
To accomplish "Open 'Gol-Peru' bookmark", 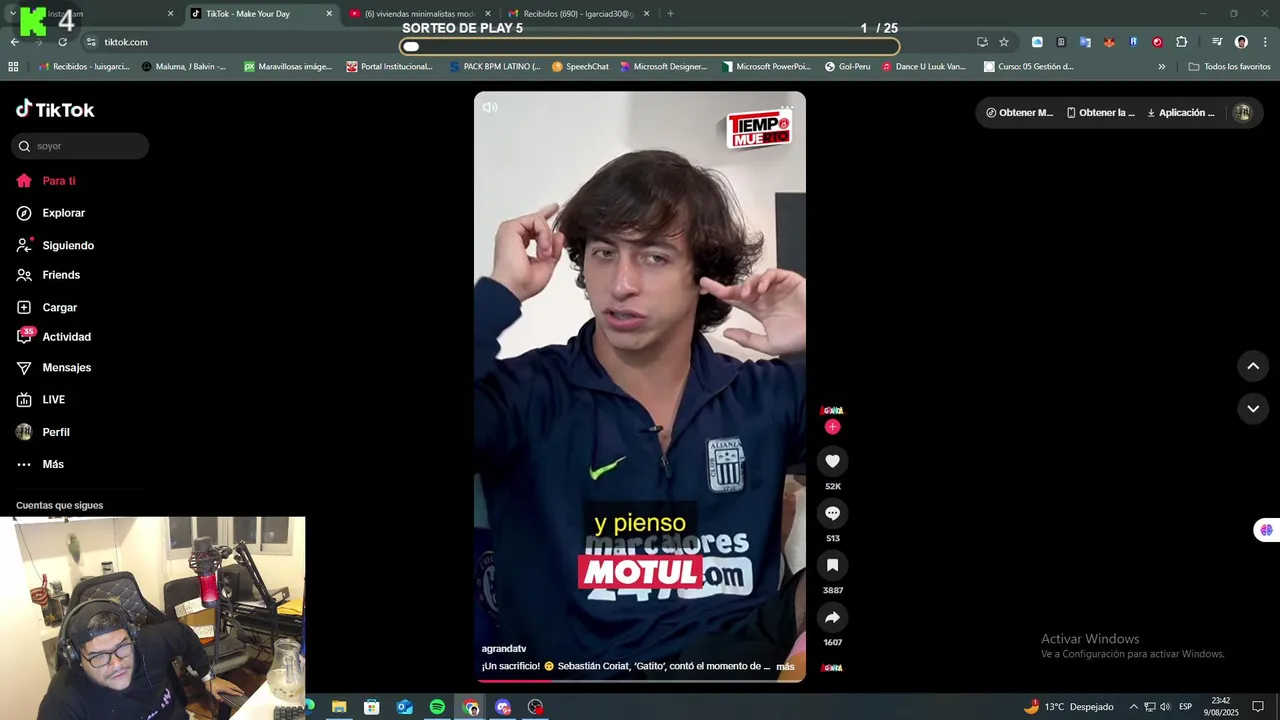I will (x=848, y=67).
